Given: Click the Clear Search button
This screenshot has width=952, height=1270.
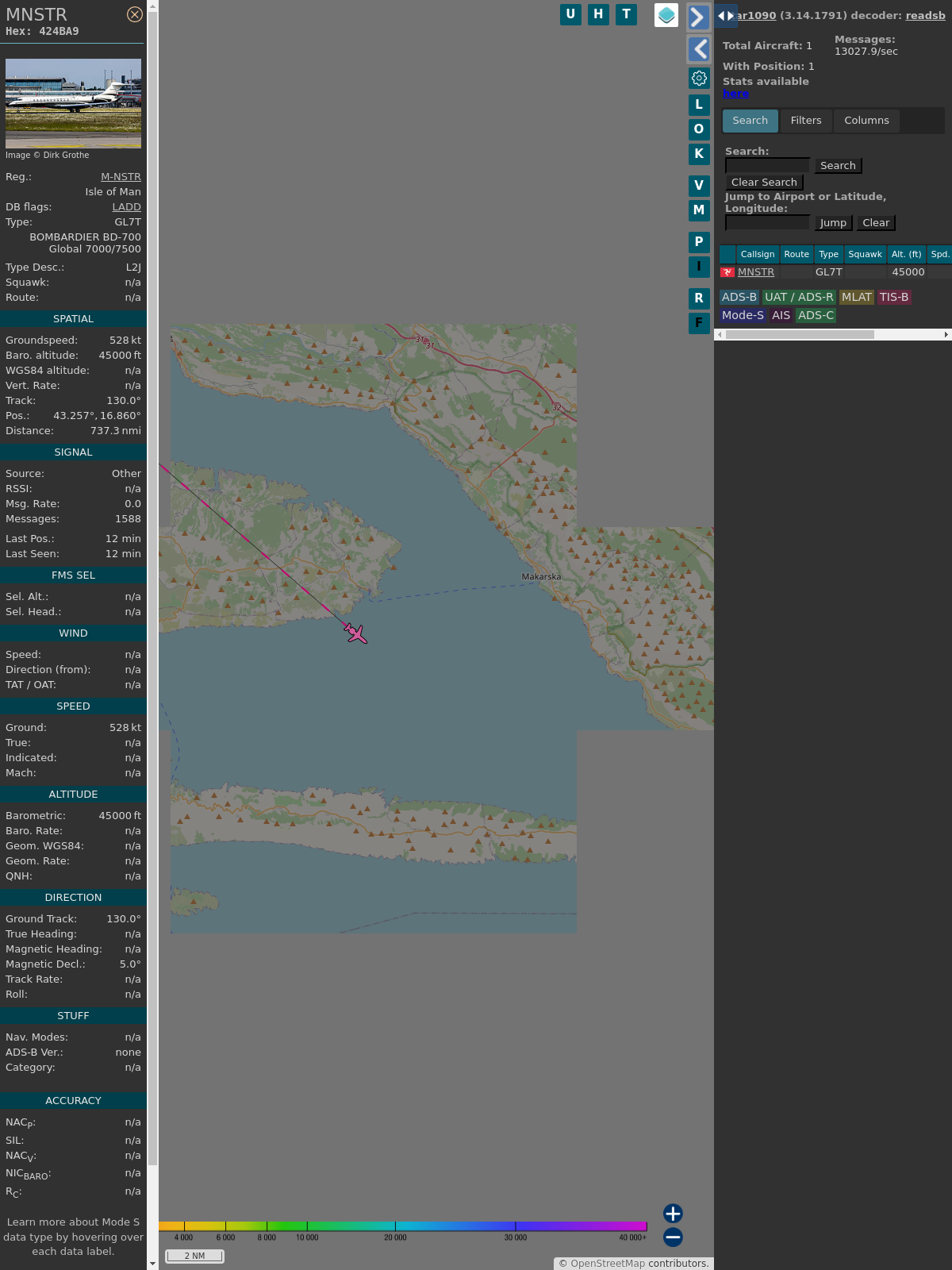Looking at the screenshot, I should point(764,183).
